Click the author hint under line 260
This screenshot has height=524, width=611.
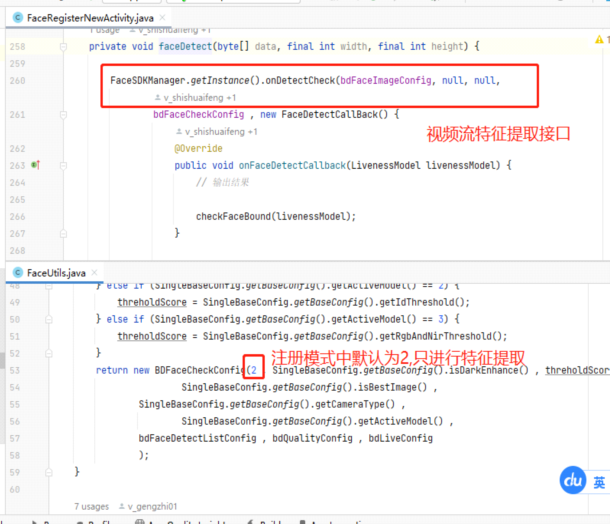click(195, 98)
